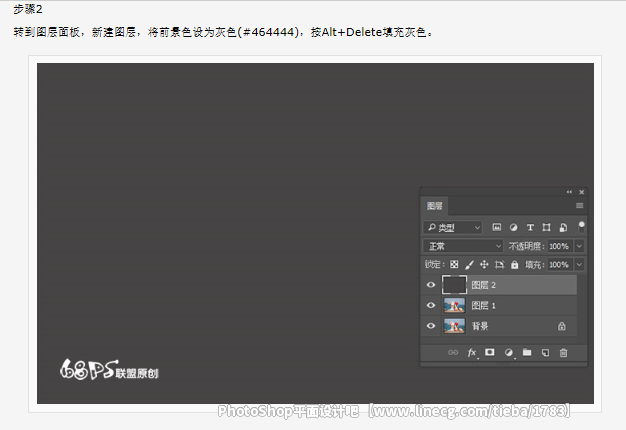Hide 图层 2 via its eye icon
Screen dimensions: 626x430
point(431,285)
